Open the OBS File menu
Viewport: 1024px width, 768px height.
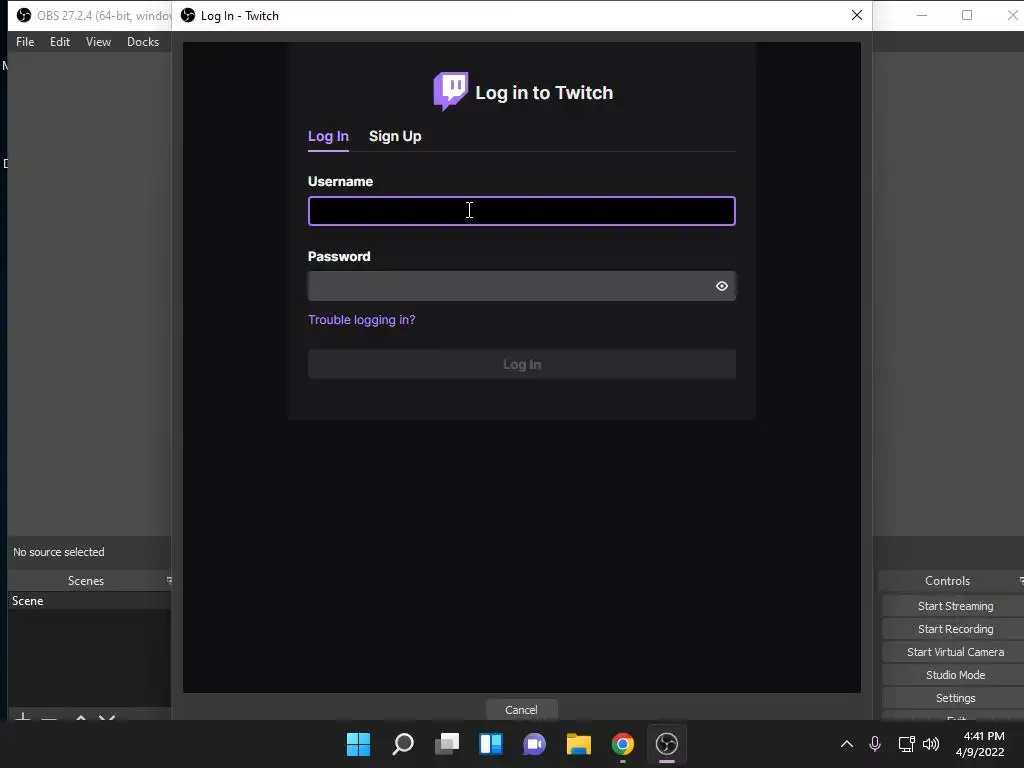(x=25, y=42)
